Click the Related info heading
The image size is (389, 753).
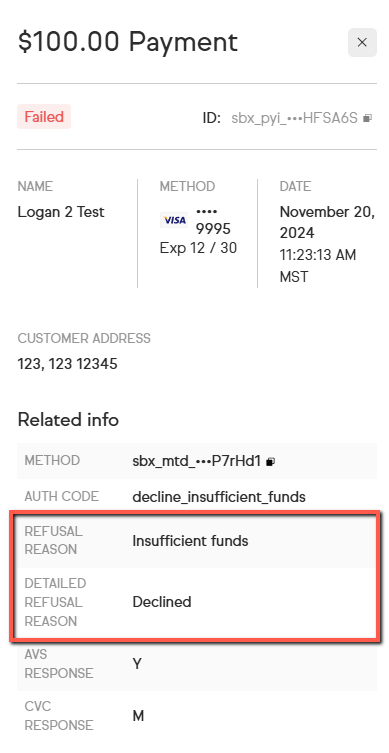pos(68,420)
